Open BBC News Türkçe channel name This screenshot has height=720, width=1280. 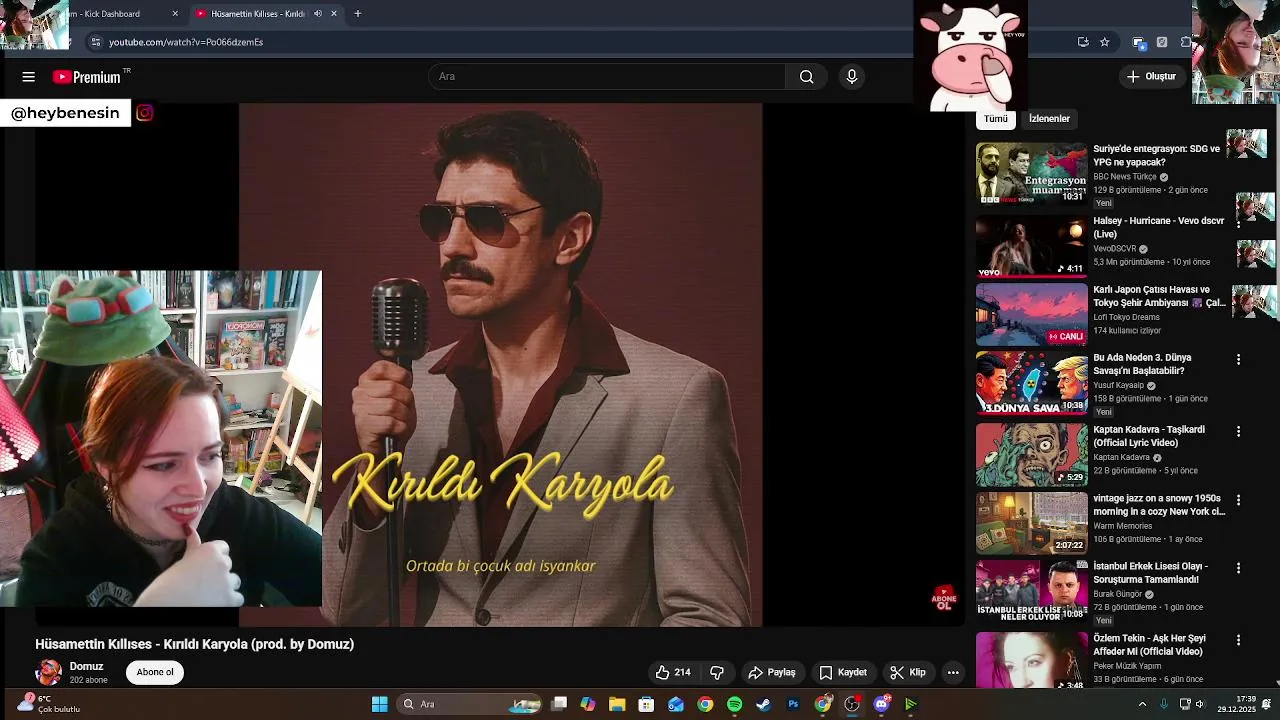(x=1124, y=177)
